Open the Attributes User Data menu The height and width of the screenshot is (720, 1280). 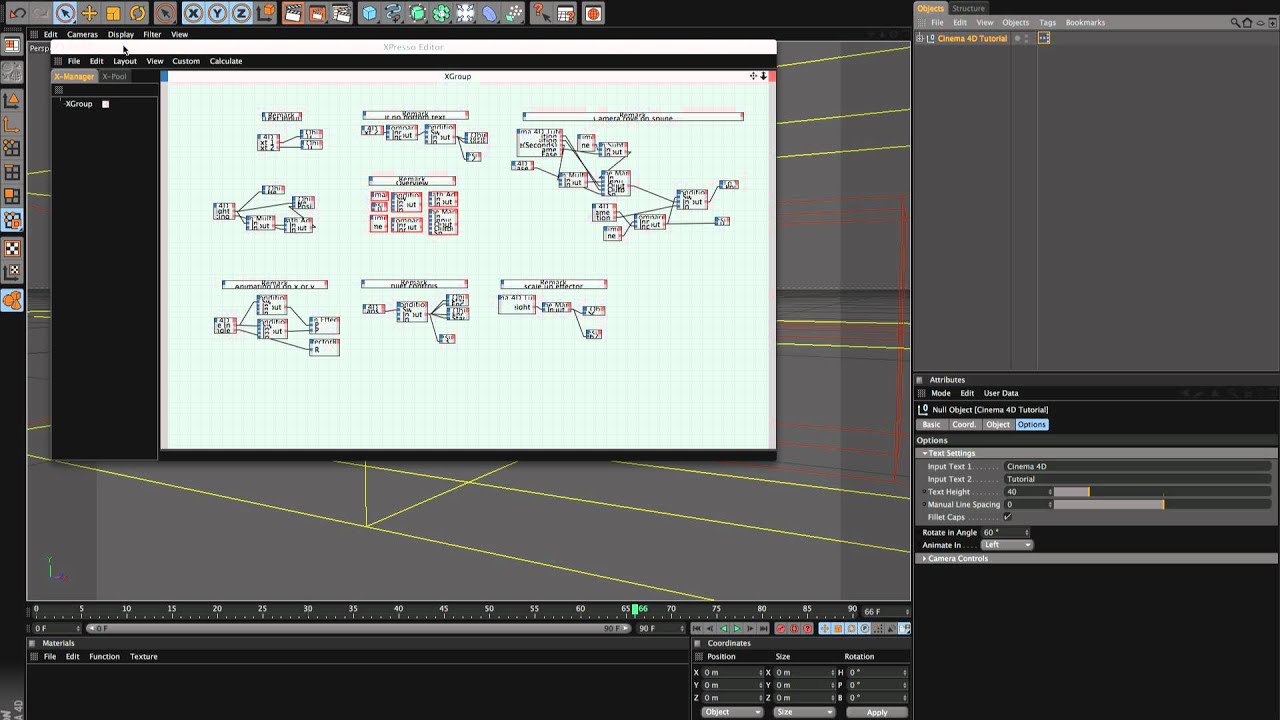click(x=1001, y=393)
